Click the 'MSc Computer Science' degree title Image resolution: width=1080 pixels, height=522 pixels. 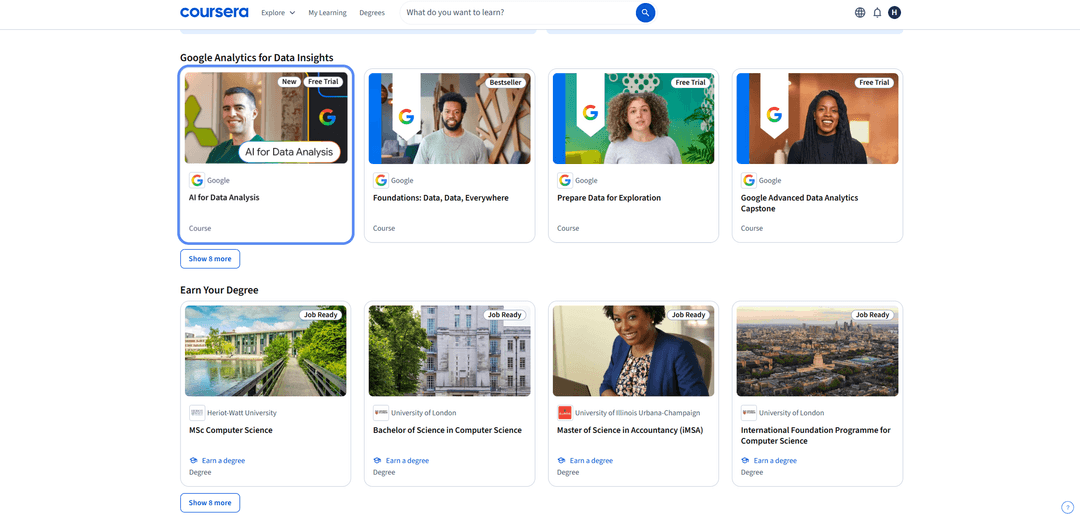231,430
